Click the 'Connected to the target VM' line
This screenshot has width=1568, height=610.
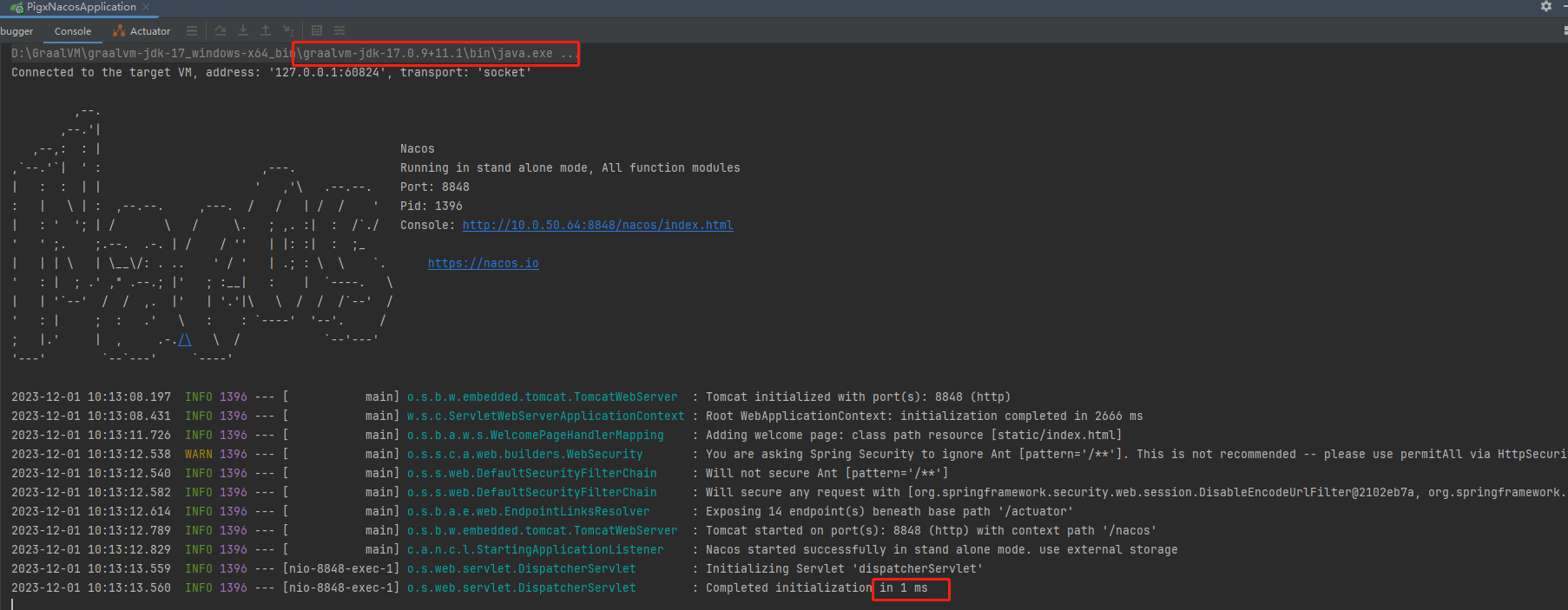[271, 73]
